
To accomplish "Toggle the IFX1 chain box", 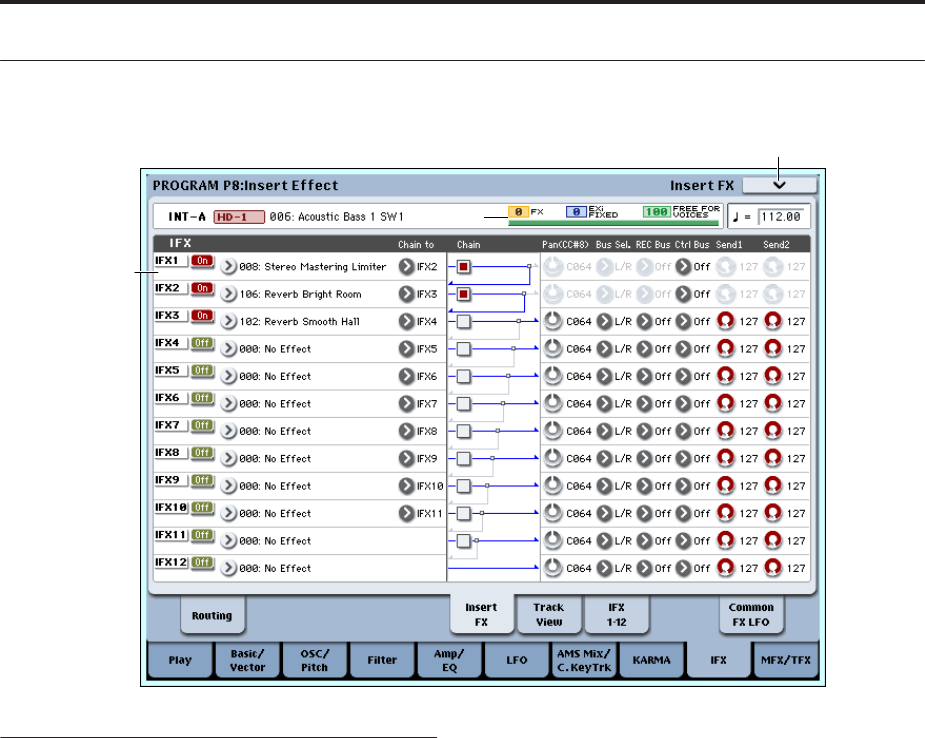I will click(x=463, y=267).
